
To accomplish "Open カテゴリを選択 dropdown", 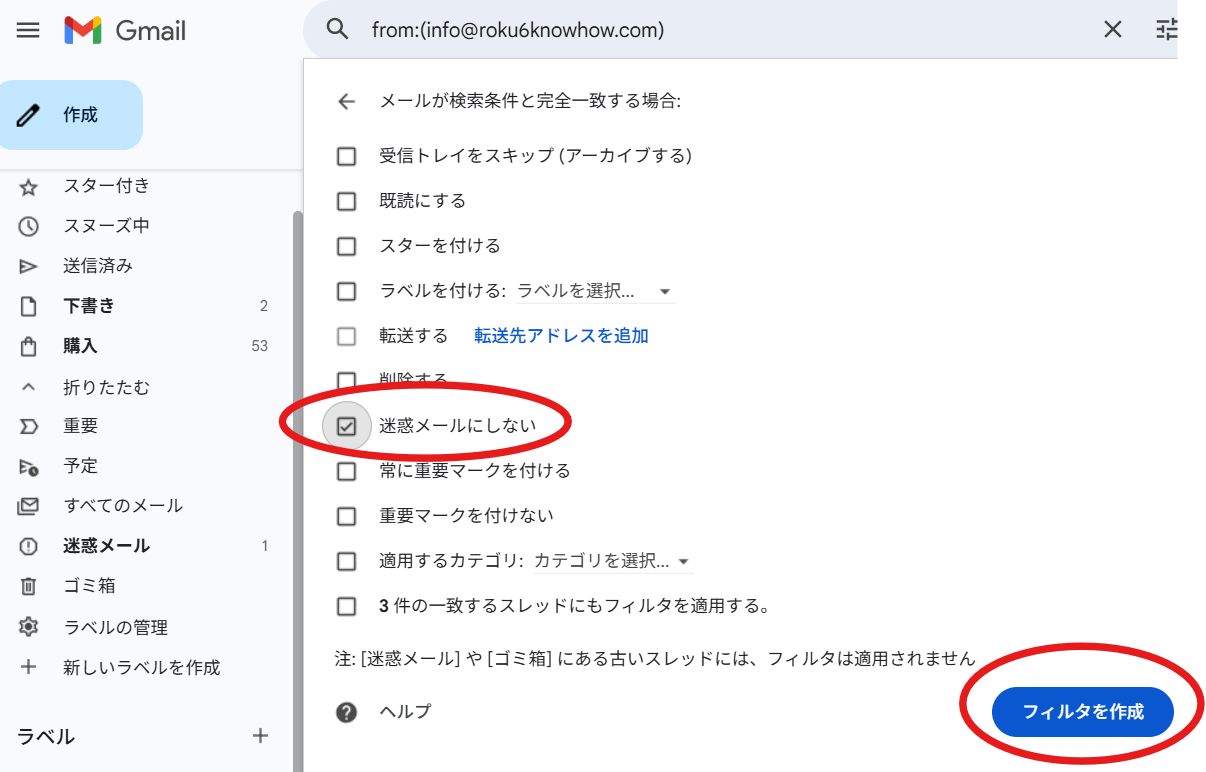I will tap(611, 561).
